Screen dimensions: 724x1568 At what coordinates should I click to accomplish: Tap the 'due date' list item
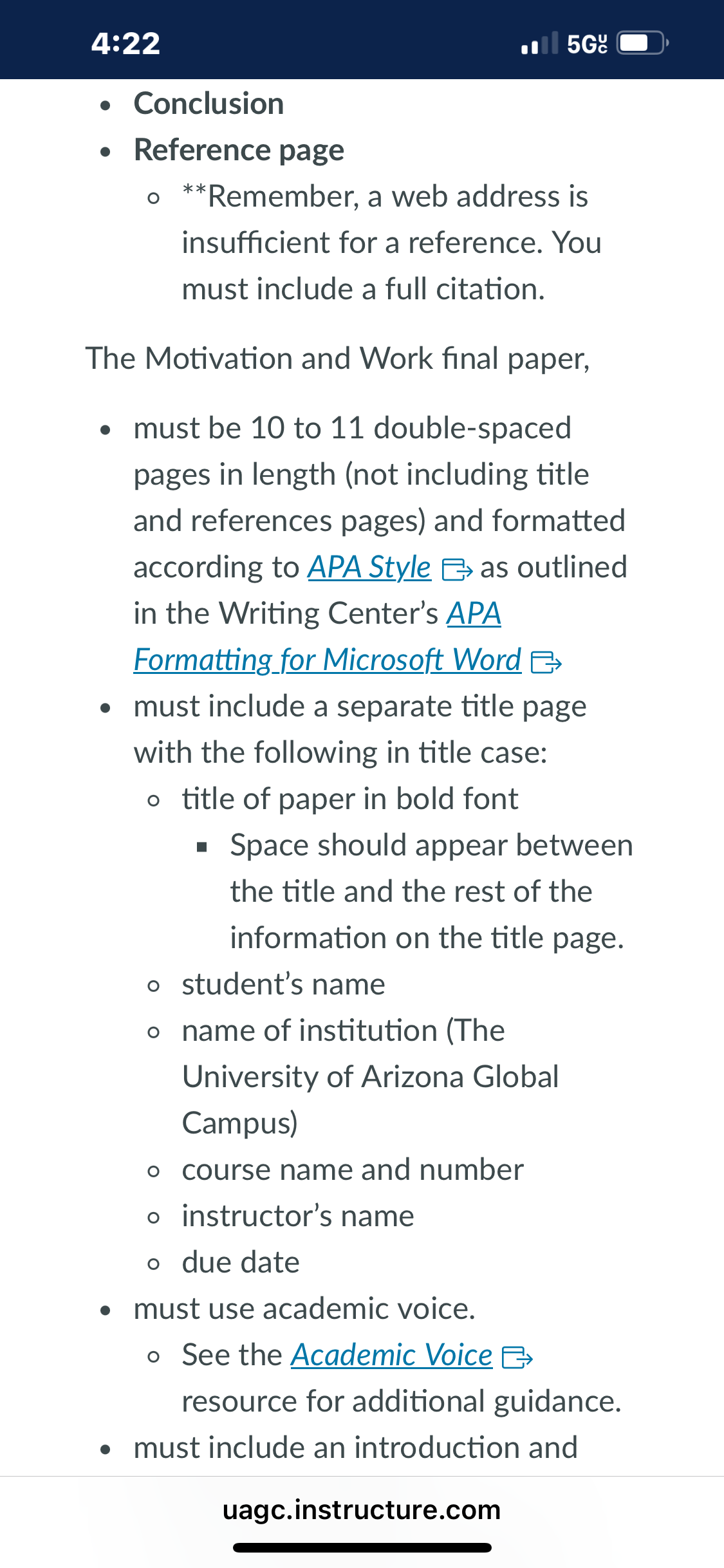[241, 1262]
